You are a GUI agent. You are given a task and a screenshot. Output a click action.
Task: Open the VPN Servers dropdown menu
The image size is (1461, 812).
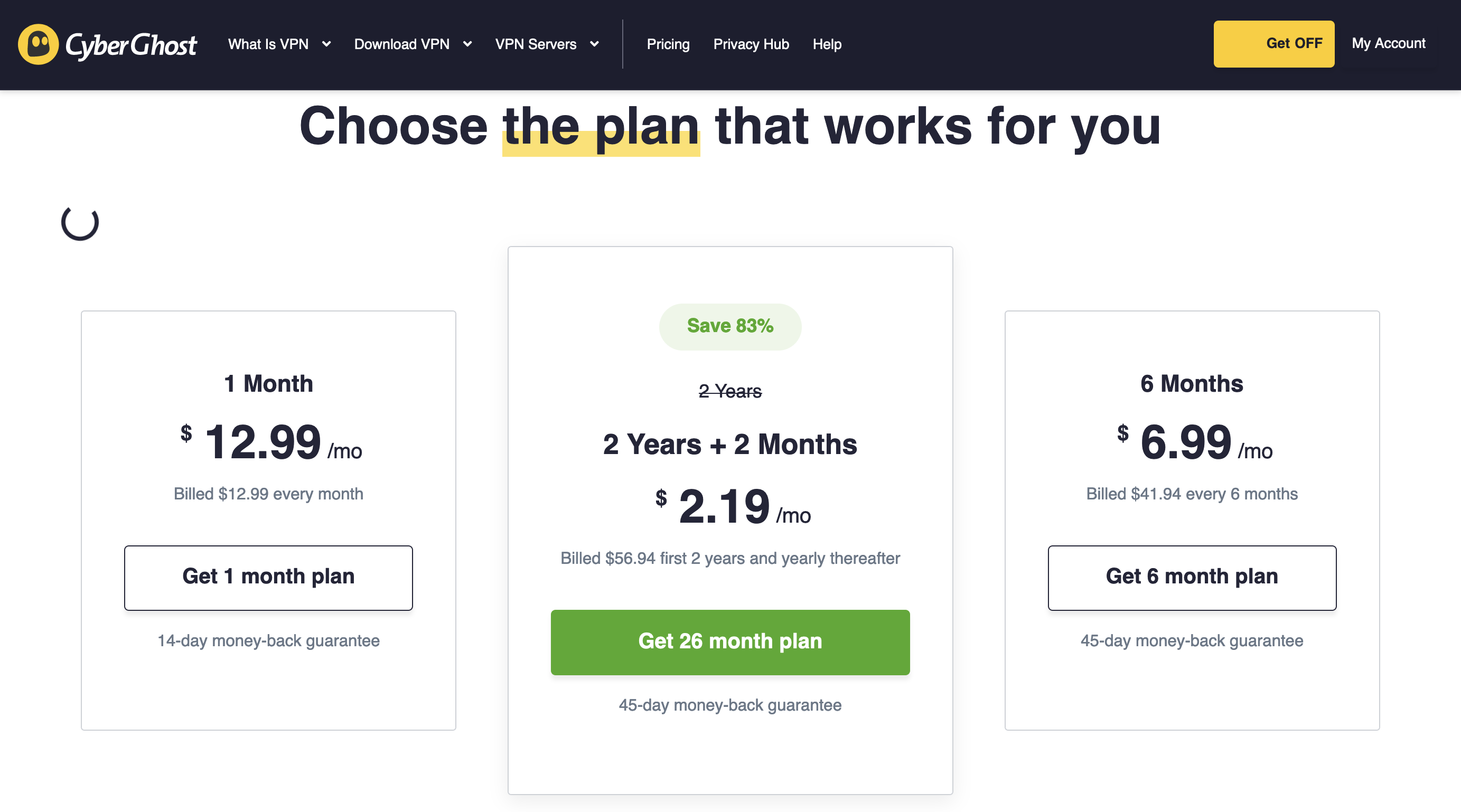pos(548,44)
